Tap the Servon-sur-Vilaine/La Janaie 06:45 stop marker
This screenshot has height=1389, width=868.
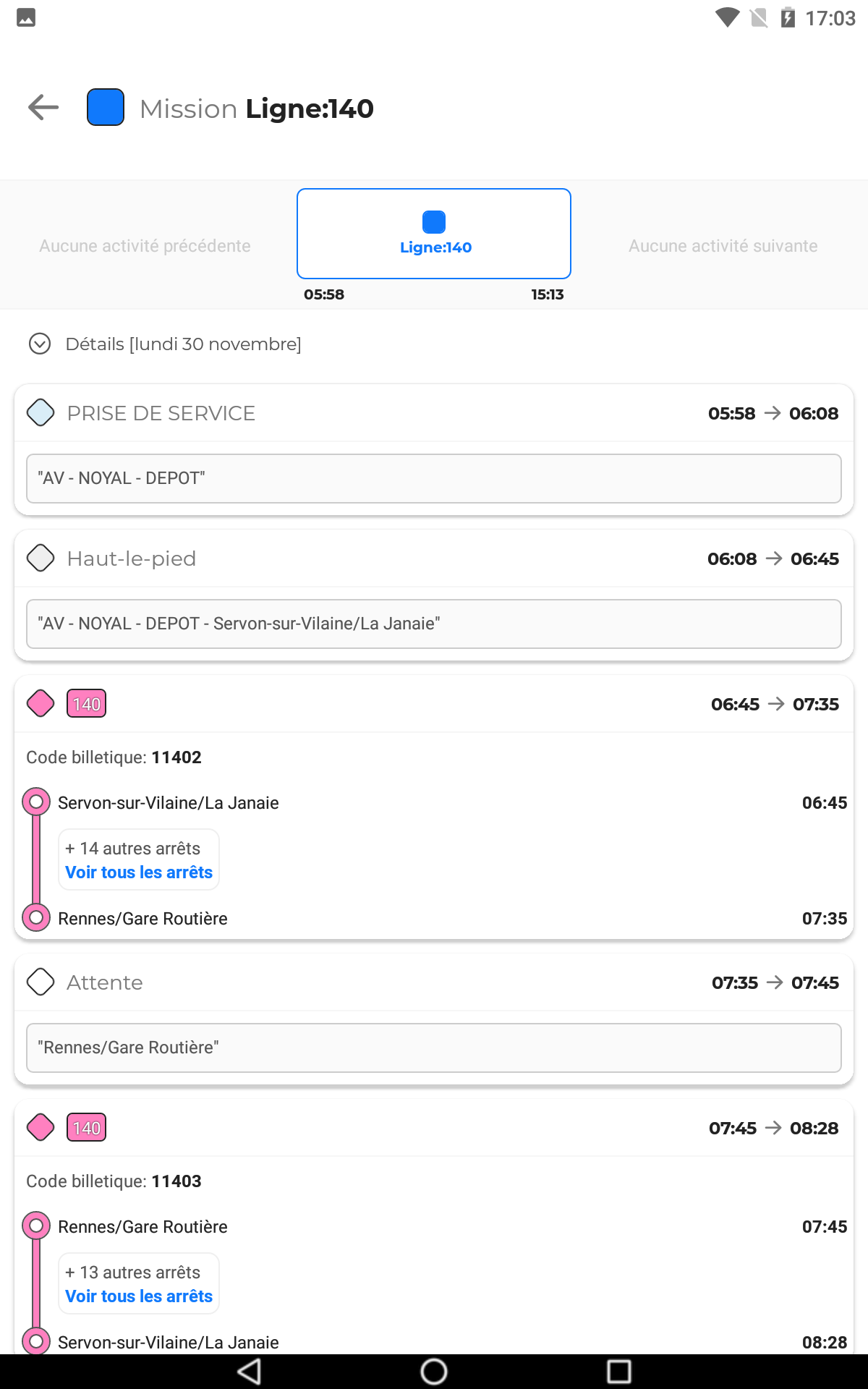point(36,802)
